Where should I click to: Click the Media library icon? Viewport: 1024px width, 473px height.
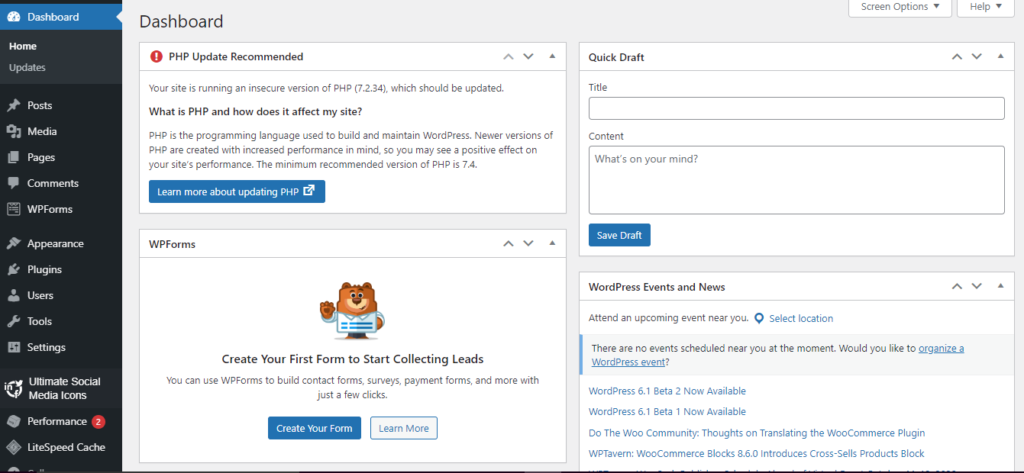[x=13, y=131]
